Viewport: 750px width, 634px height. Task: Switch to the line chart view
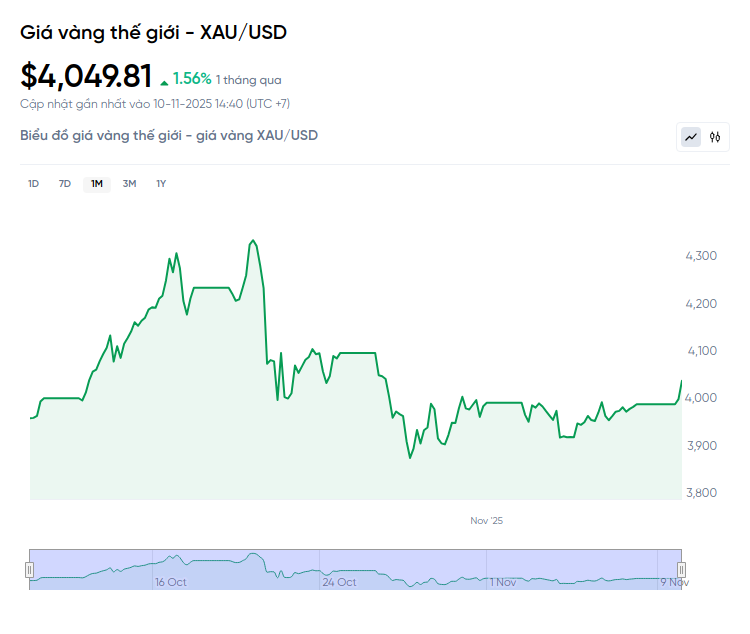point(691,137)
